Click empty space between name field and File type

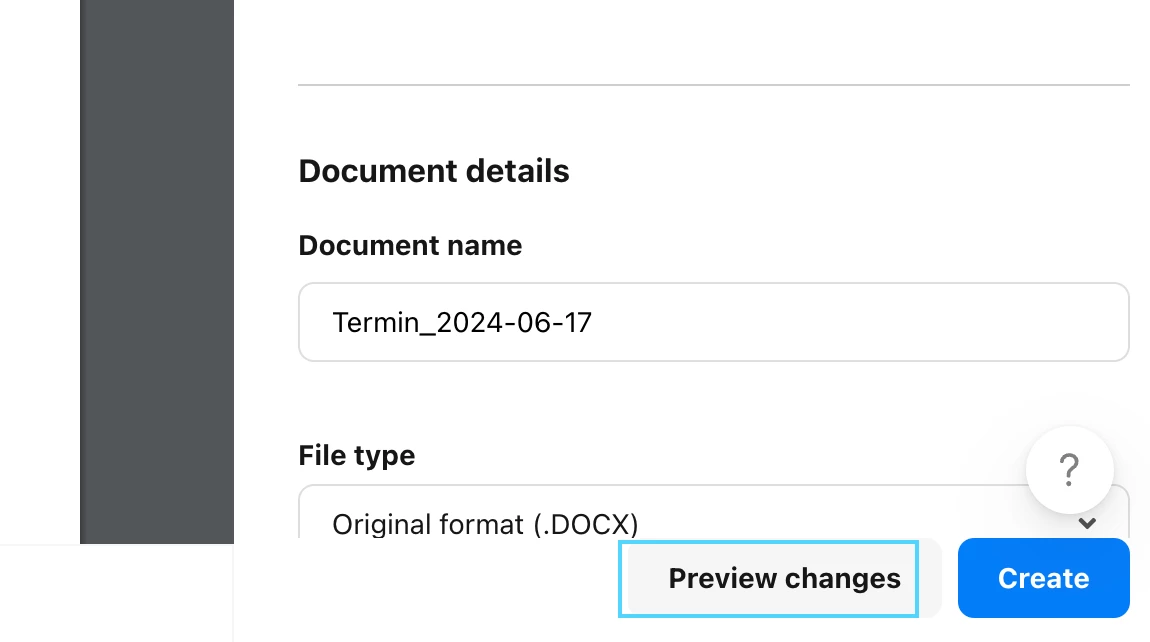click(714, 400)
